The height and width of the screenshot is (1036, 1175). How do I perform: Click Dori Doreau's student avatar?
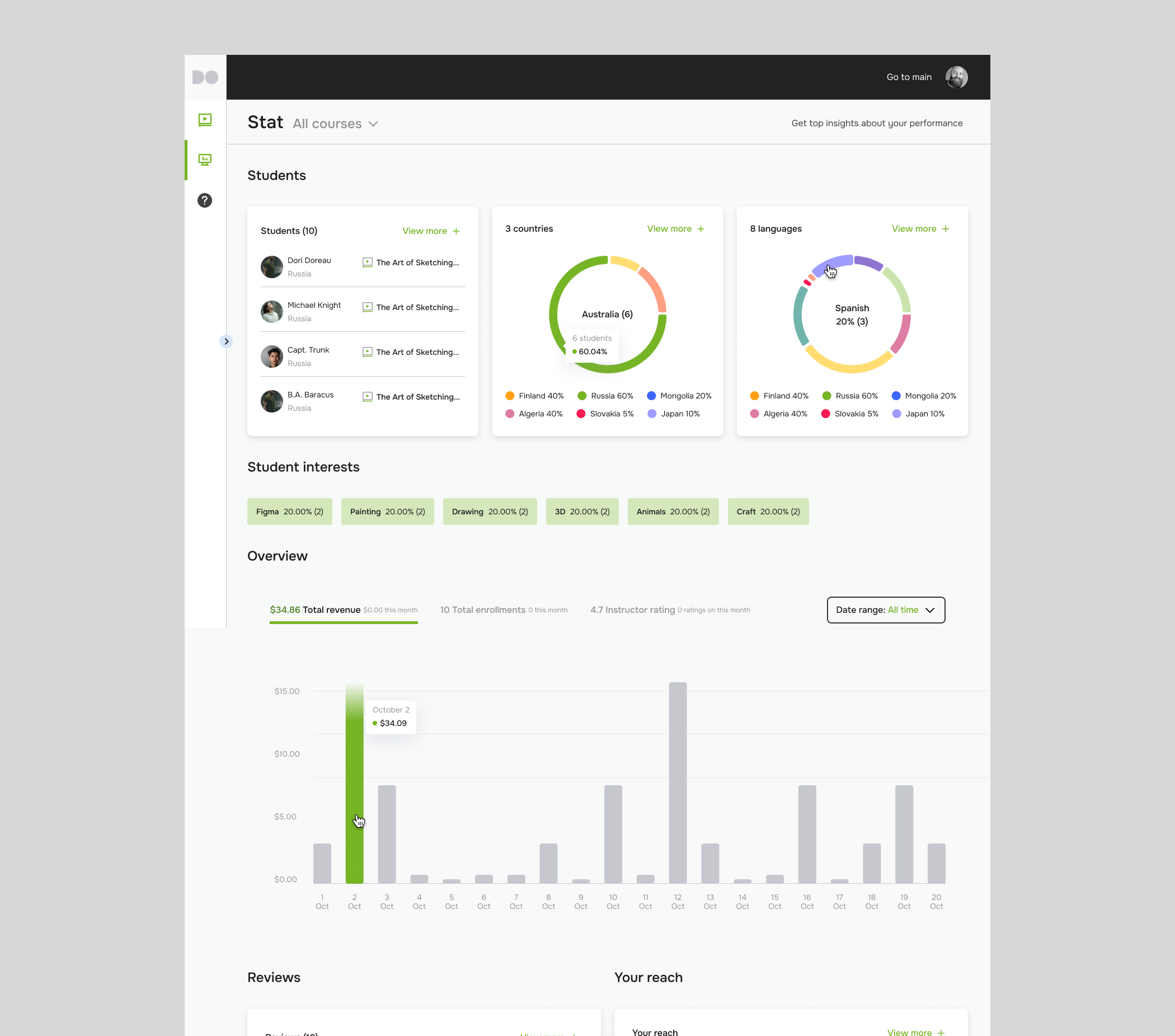coord(271,267)
